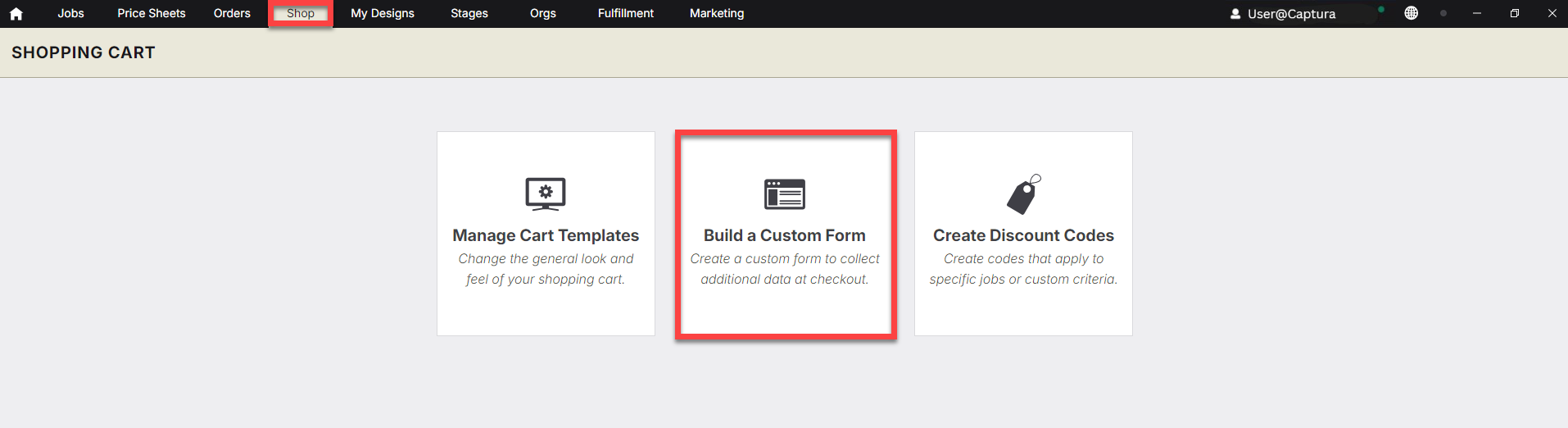Click the Build a Custom Form icon

click(x=785, y=194)
